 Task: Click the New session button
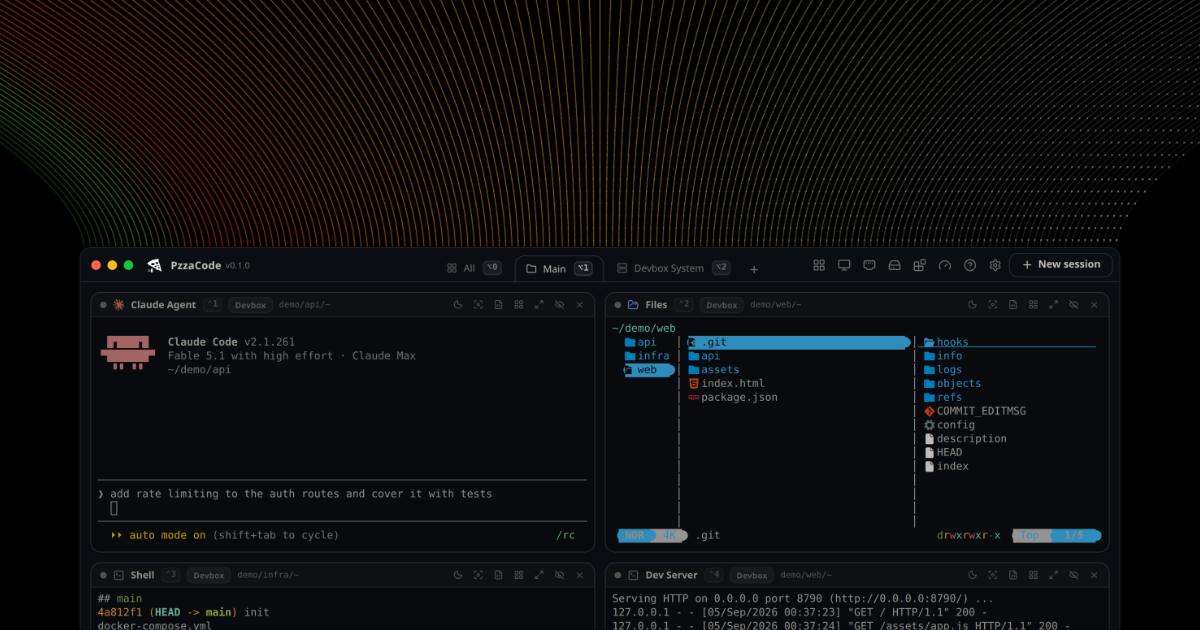1061,265
